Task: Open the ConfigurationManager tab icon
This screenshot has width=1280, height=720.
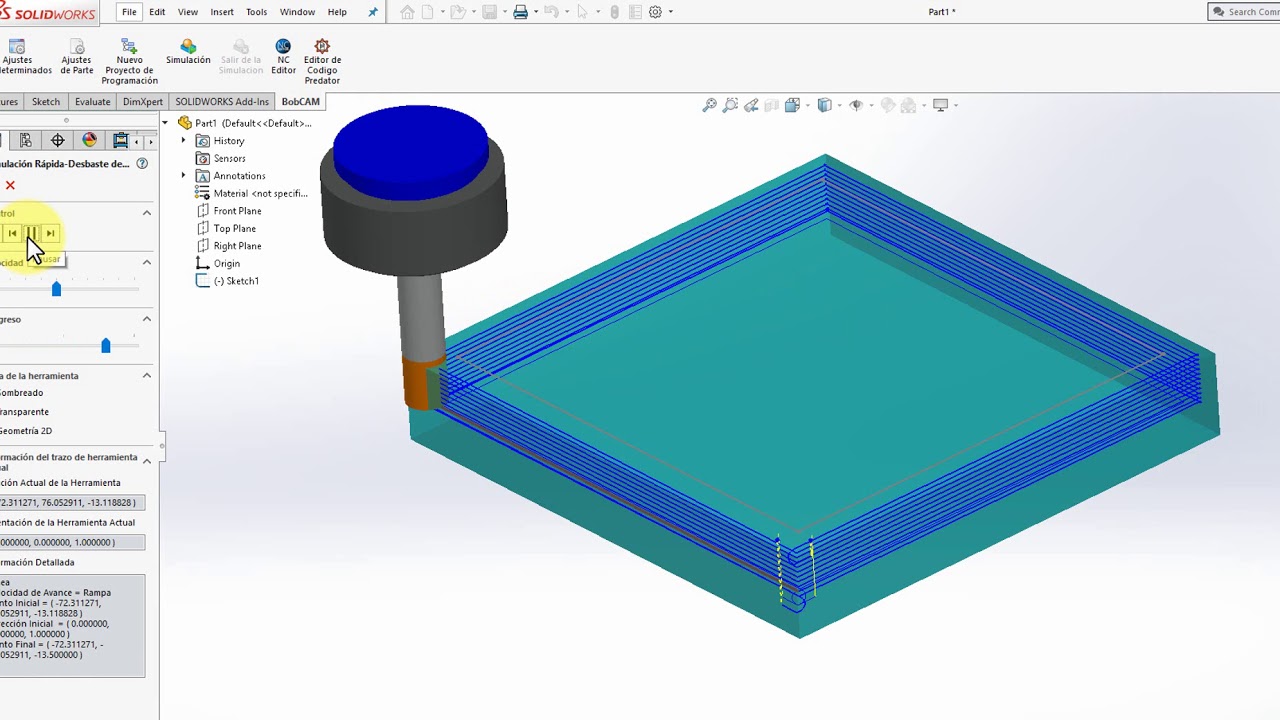Action: click(25, 140)
